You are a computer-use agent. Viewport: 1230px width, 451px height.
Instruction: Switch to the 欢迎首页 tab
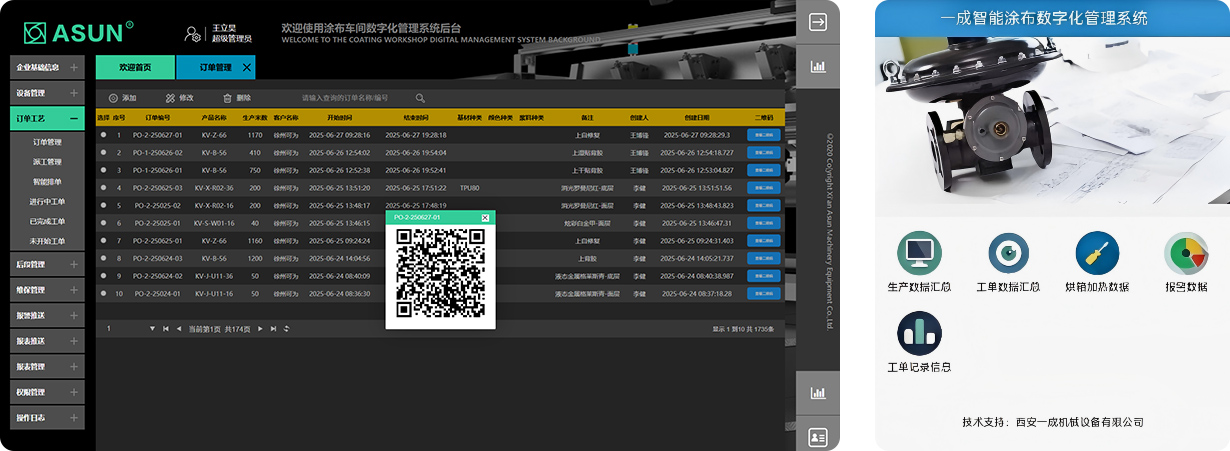(x=135, y=67)
